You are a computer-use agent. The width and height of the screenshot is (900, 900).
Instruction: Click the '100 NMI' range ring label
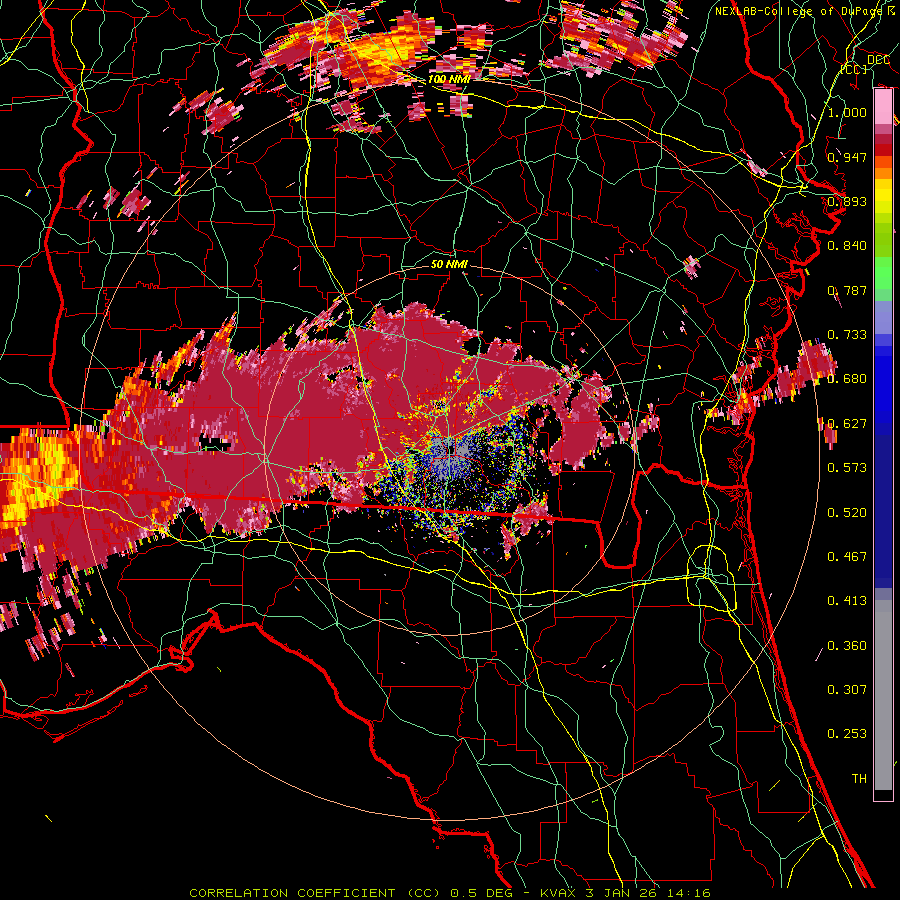[449, 79]
